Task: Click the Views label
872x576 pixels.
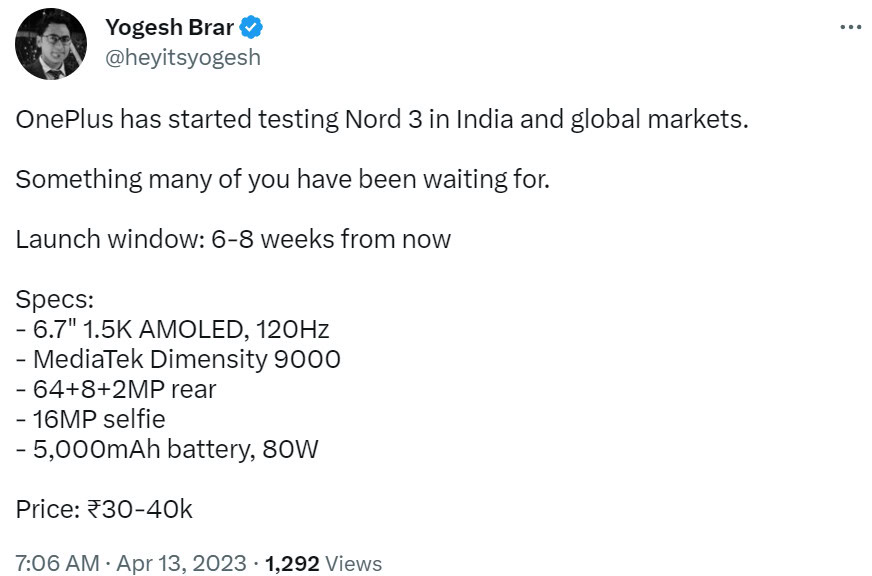Action: (354, 563)
